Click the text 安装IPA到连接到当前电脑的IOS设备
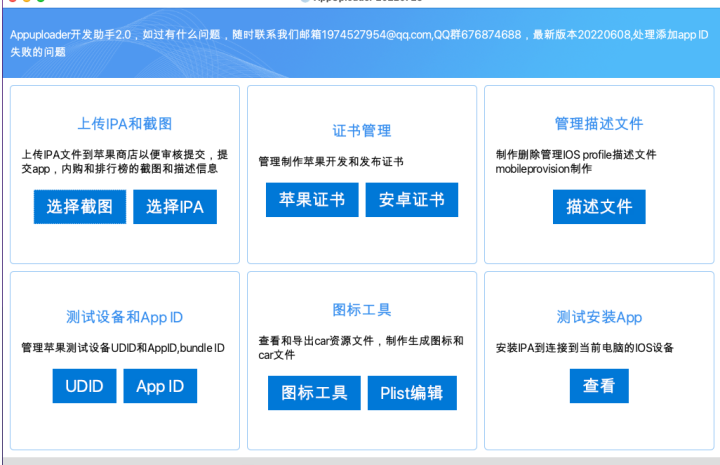The width and height of the screenshot is (720, 465). click(x=585, y=347)
